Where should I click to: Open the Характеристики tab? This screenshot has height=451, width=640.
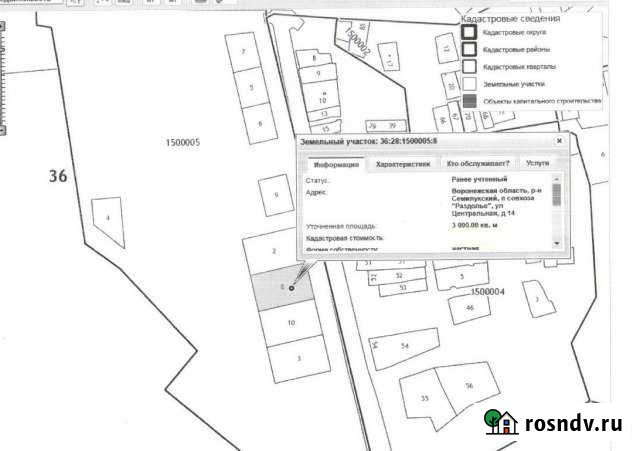point(402,164)
